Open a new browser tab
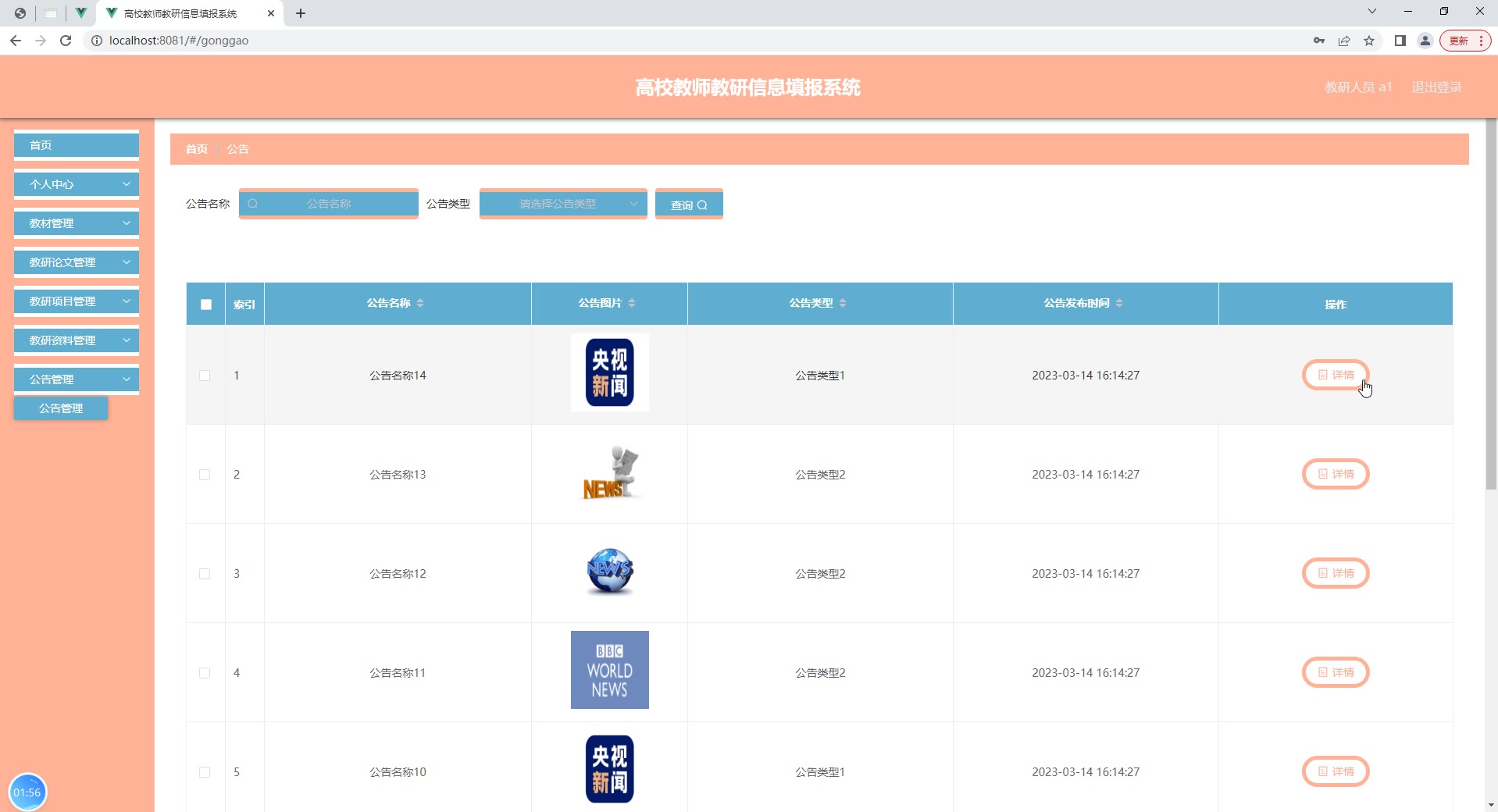Image resolution: width=1498 pixels, height=812 pixels. point(301,13)
